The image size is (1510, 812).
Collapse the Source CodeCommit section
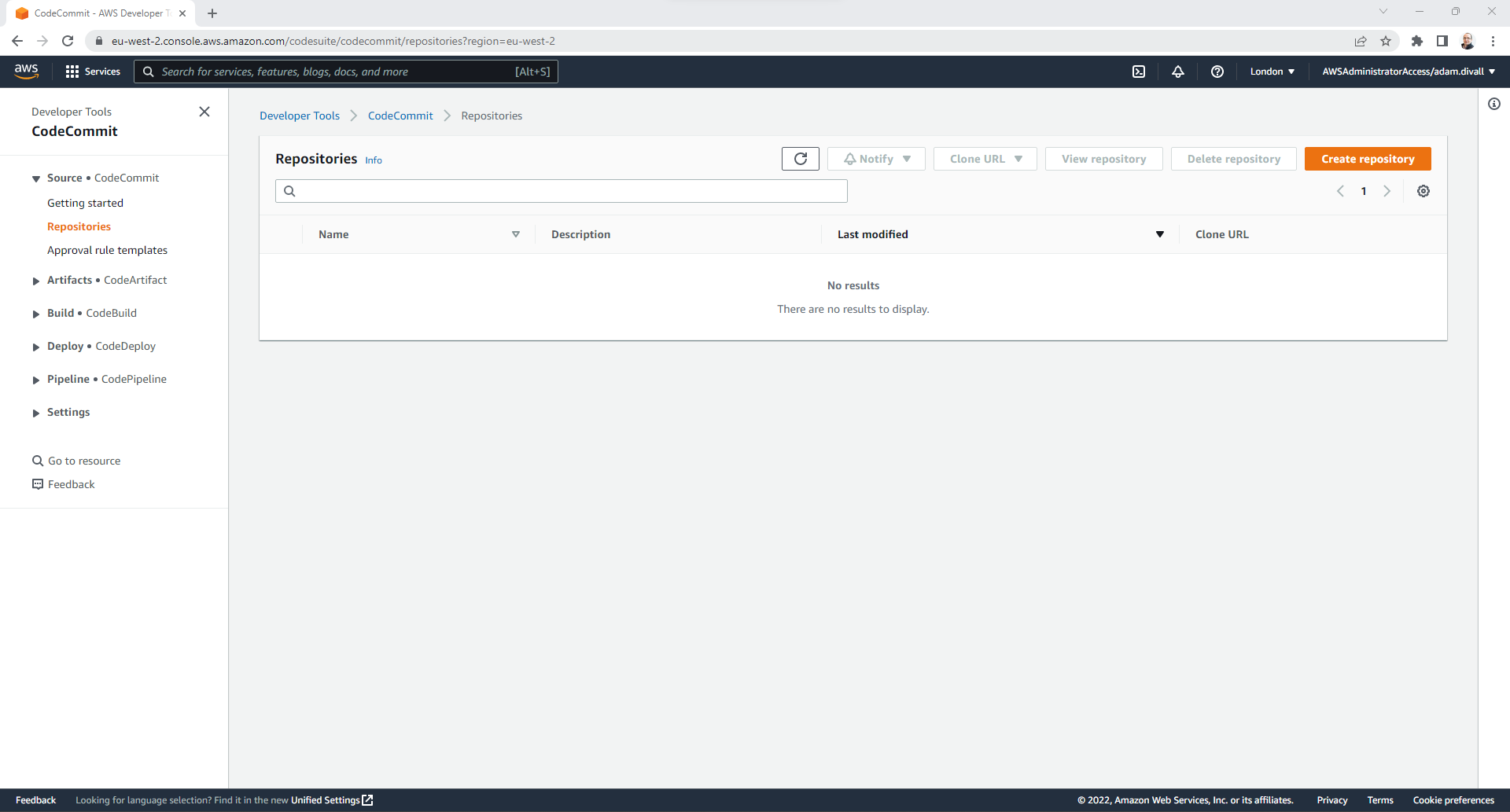click(x=35, y=179)
